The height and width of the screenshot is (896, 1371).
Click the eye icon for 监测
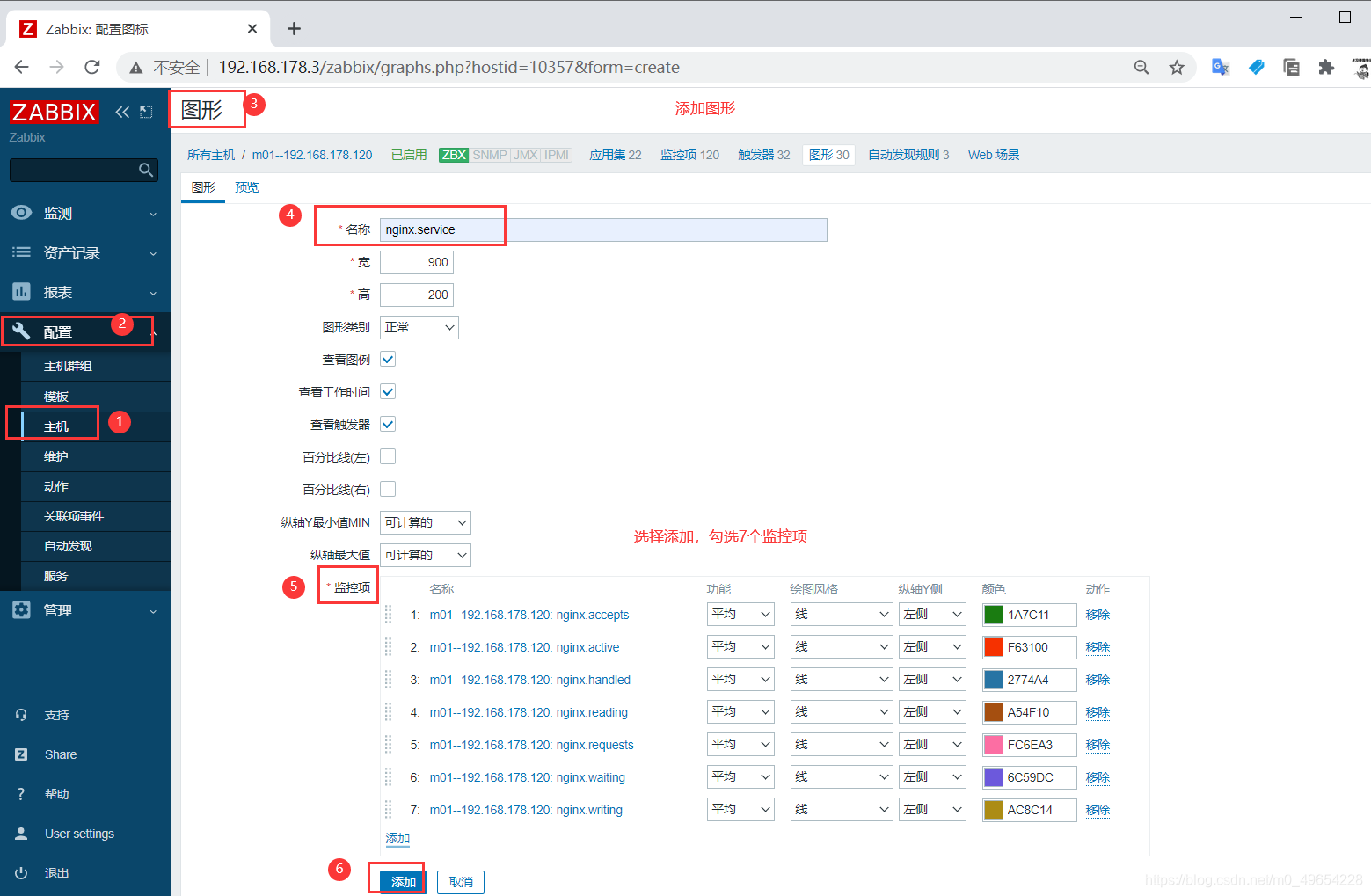pos(21,213)
